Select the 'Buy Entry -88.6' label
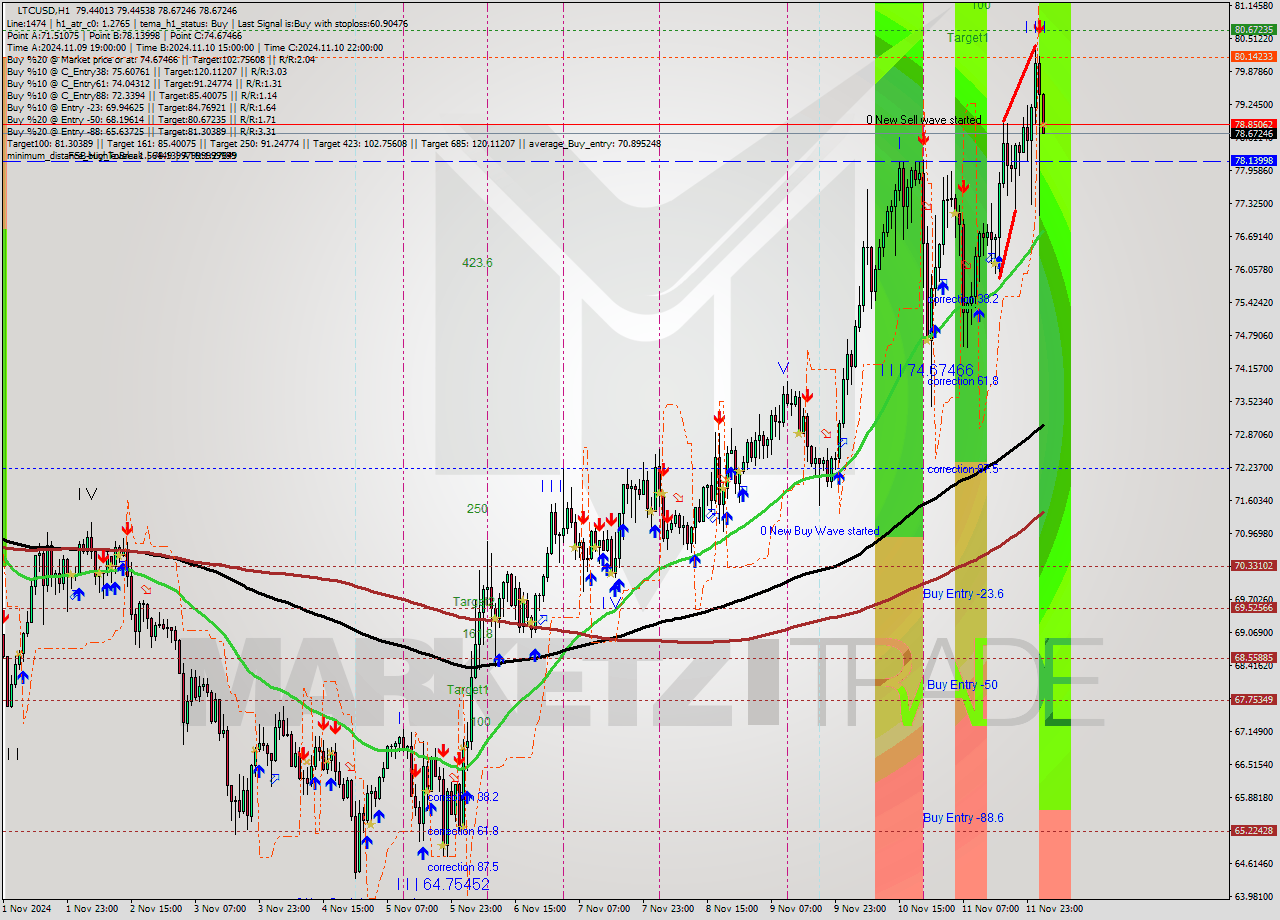This screenshot has height=920, width=1280. pyautogui.click(x=963, y=817)
